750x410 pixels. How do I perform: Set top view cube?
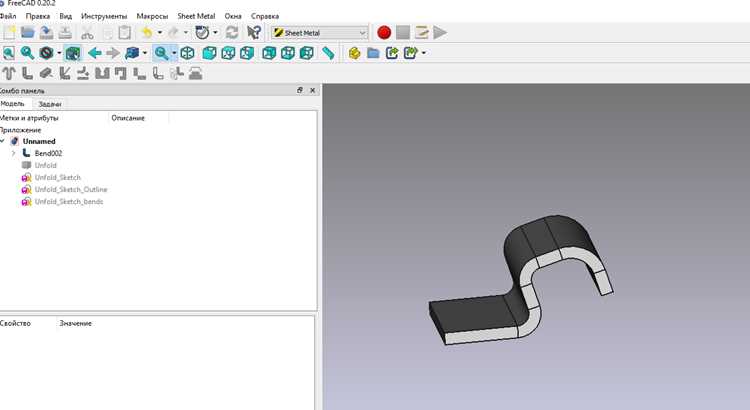(228, 53)
